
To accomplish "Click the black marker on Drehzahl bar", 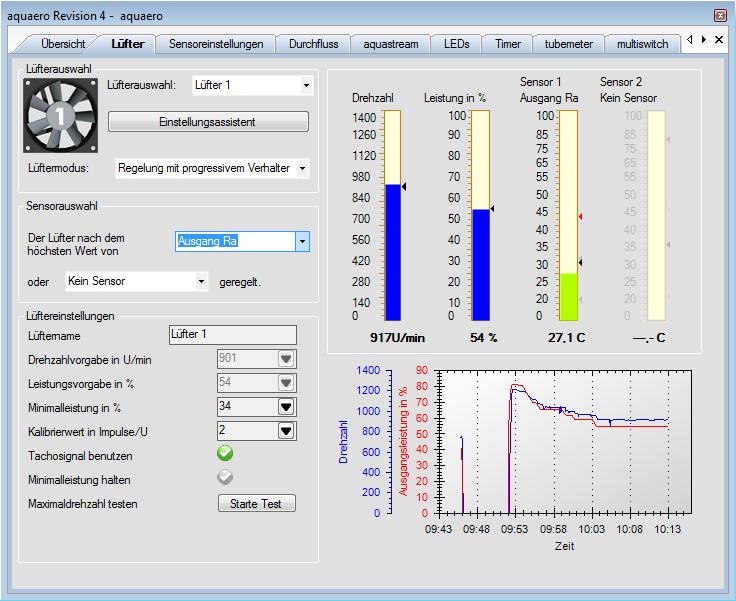I will [404, 186].
